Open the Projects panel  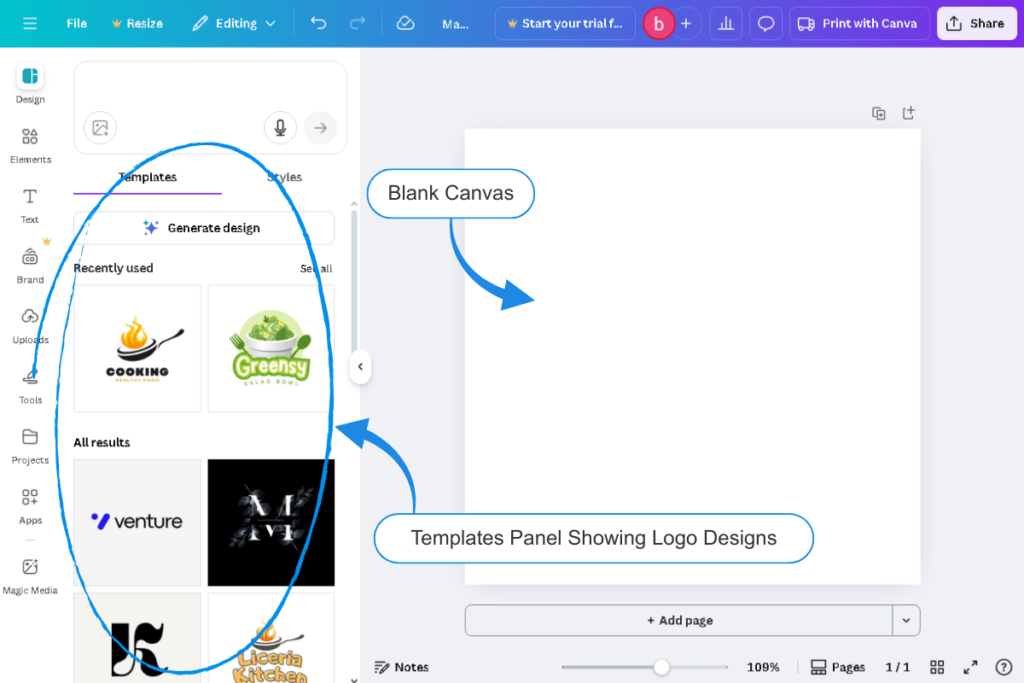[30, 447]
